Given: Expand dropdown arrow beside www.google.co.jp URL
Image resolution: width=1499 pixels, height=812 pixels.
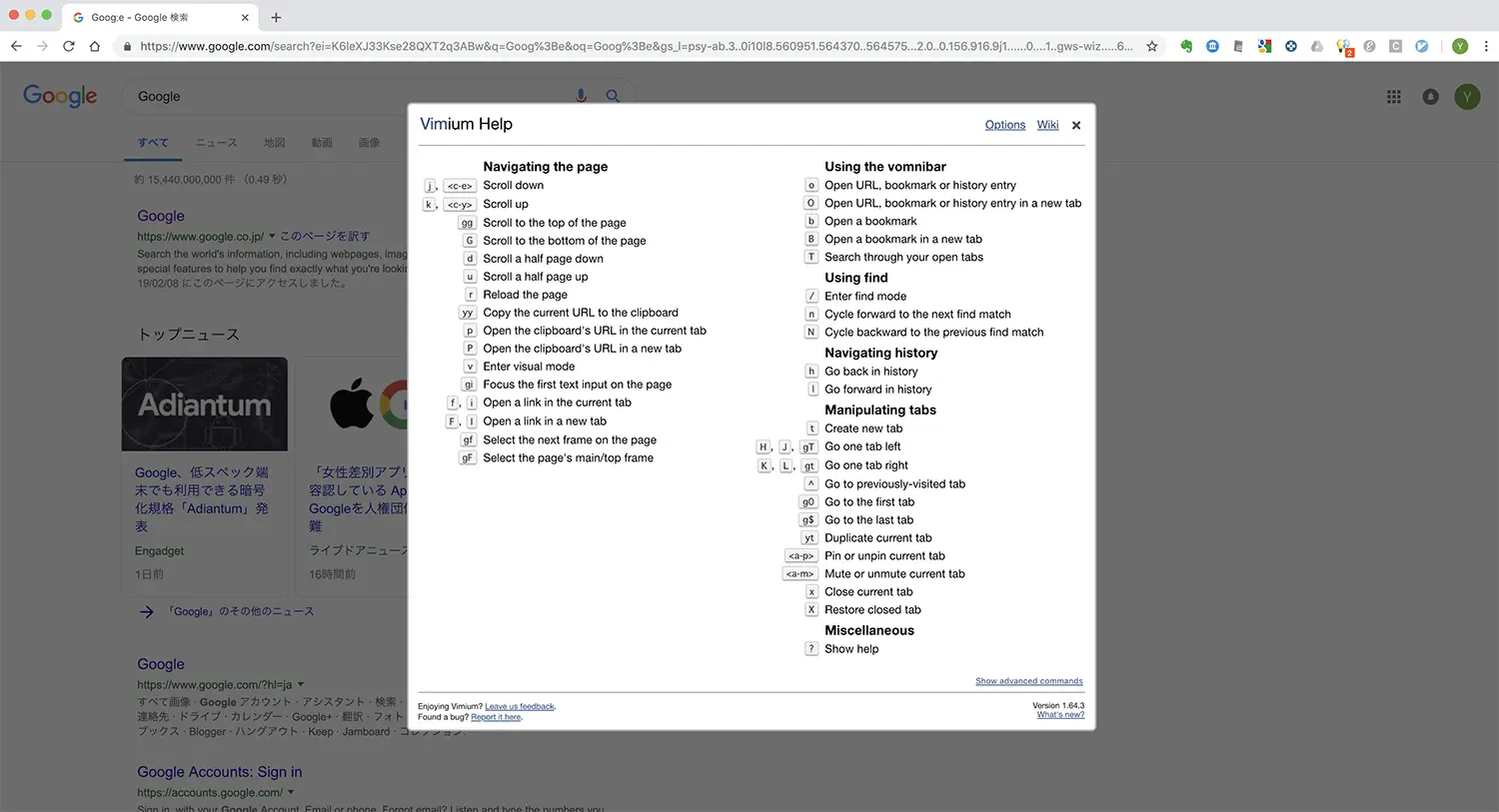Looking at the screenshot, I should coord(272,237).
